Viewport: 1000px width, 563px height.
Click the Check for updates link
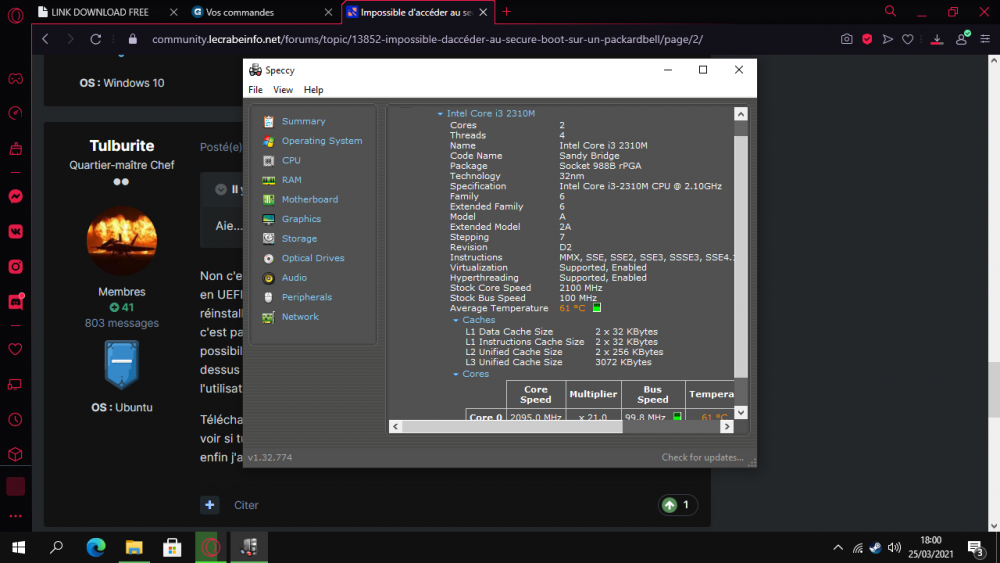[702, 457]
